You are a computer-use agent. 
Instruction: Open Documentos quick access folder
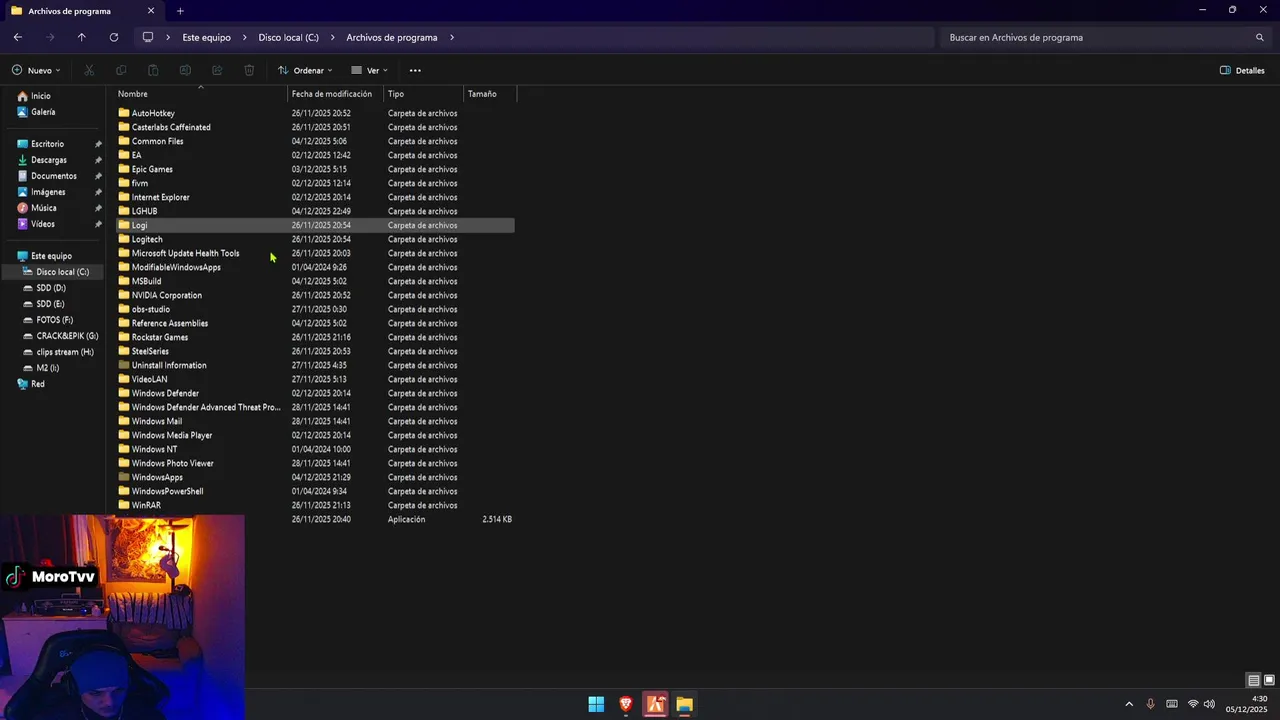coord(53,176)
